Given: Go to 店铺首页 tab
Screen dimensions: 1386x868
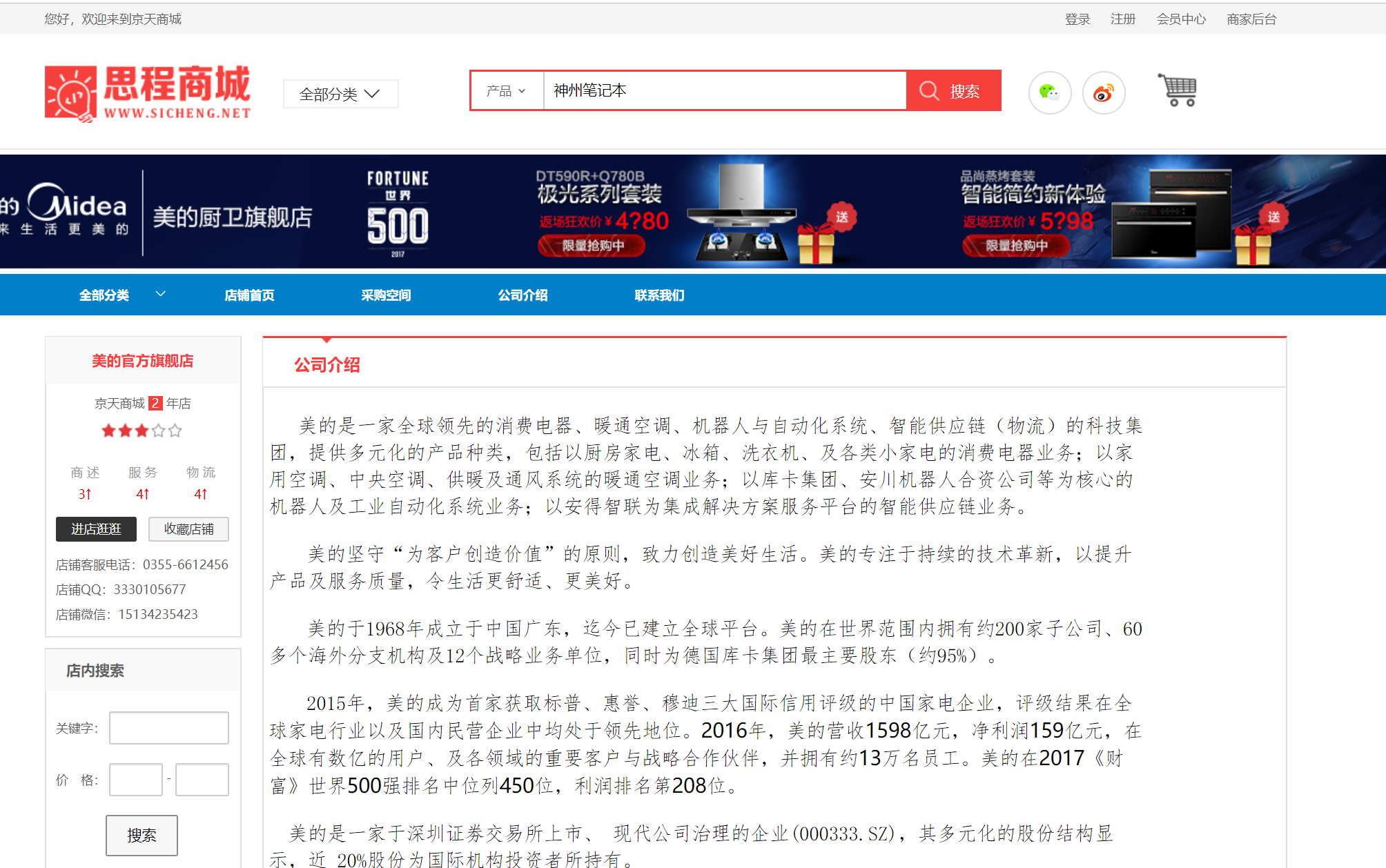Looking at the screenshot, I should tap(249, 295).
